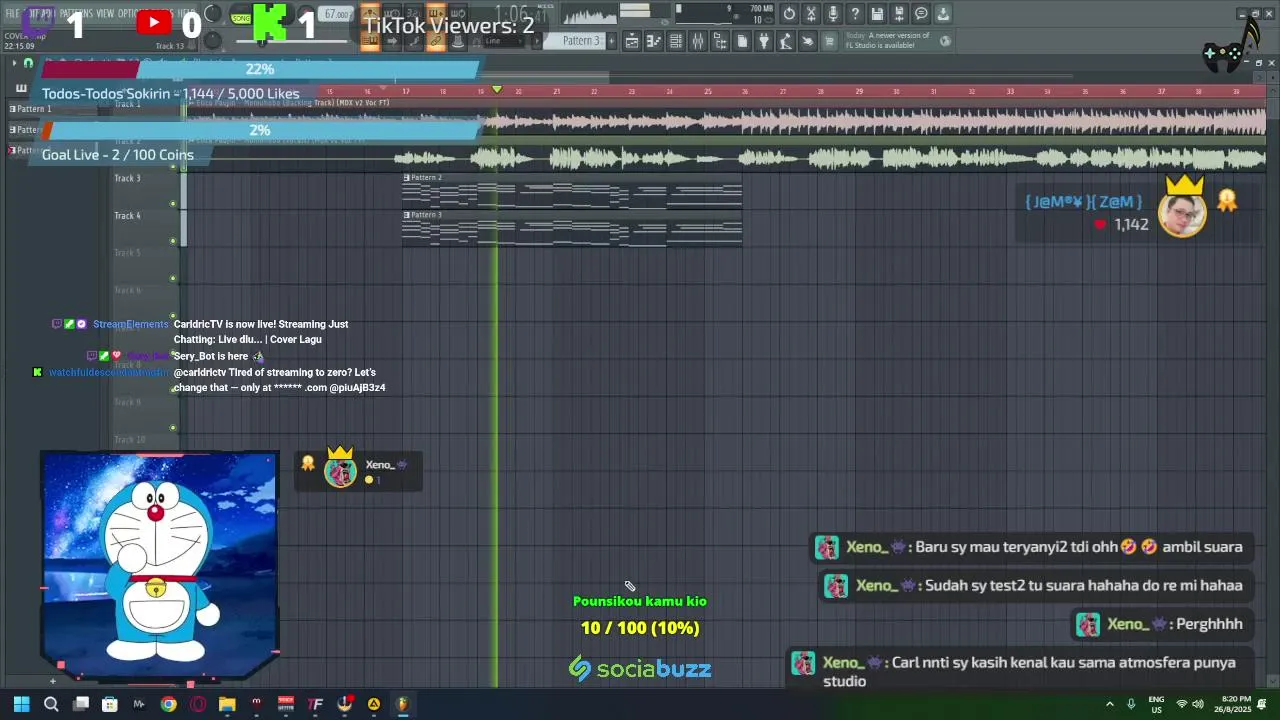Open the Pattern 3 selector dropdown
Image resolution: width=1280 pixels, height=720 pixels.
coord(575,41)
